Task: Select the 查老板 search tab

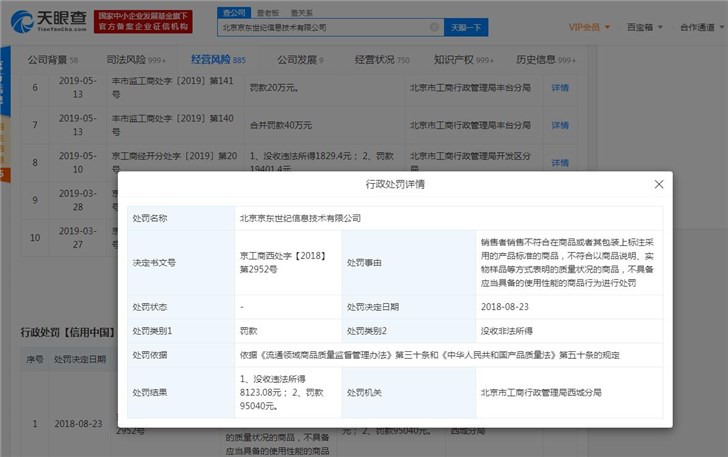Action: pos(268,13)
